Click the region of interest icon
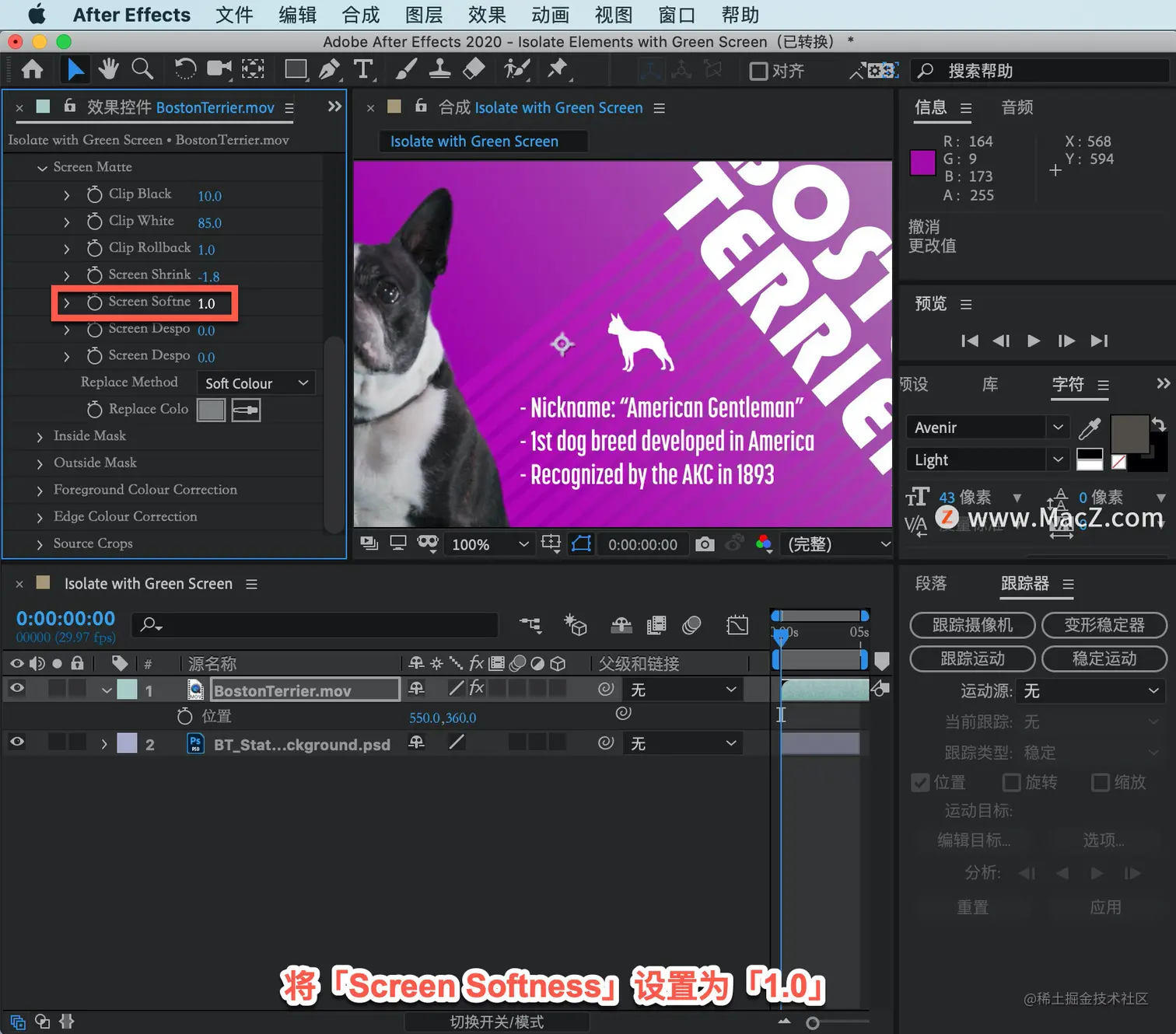 pos(551,543)
